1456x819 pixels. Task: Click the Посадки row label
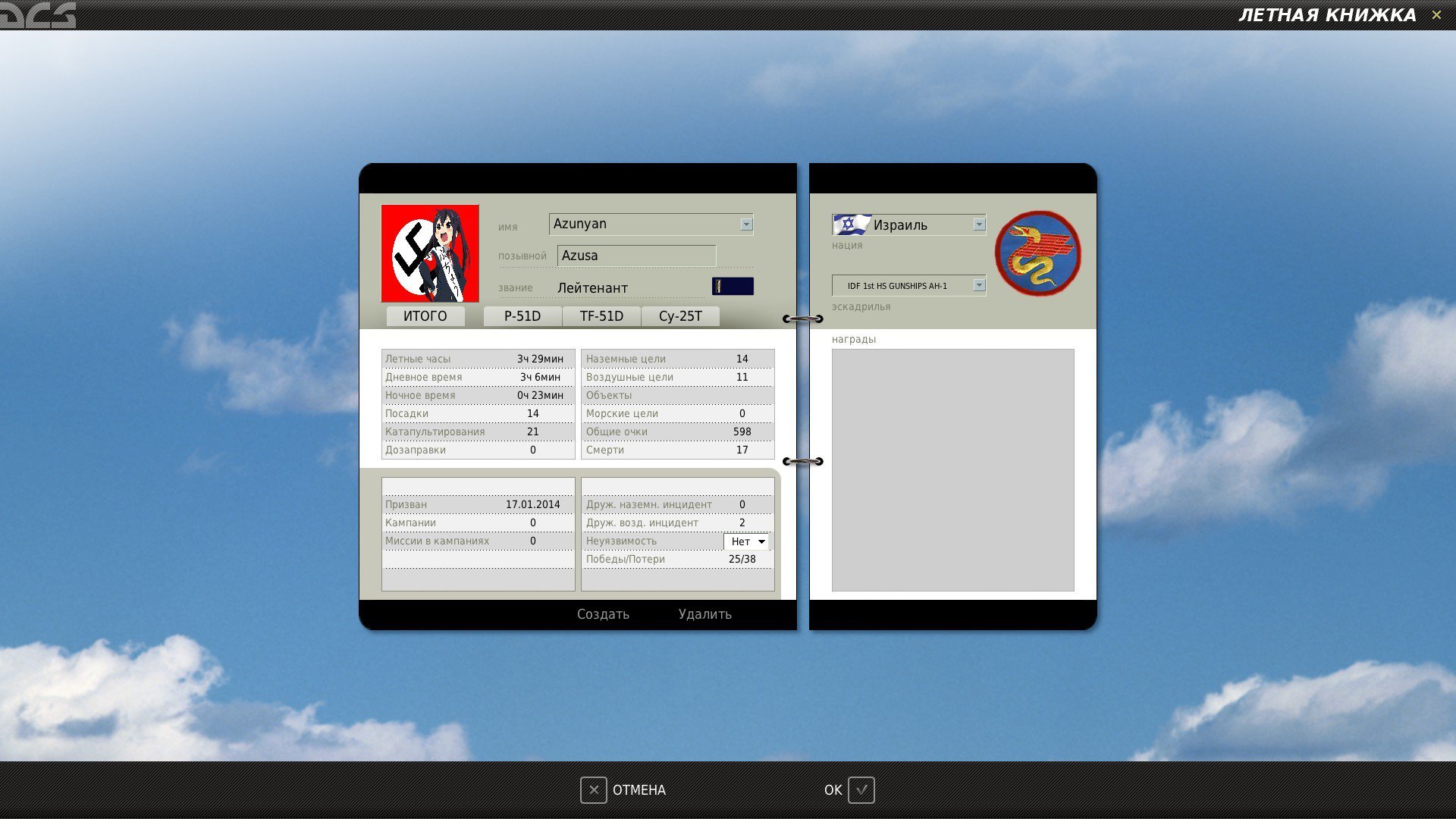point(406,413)
